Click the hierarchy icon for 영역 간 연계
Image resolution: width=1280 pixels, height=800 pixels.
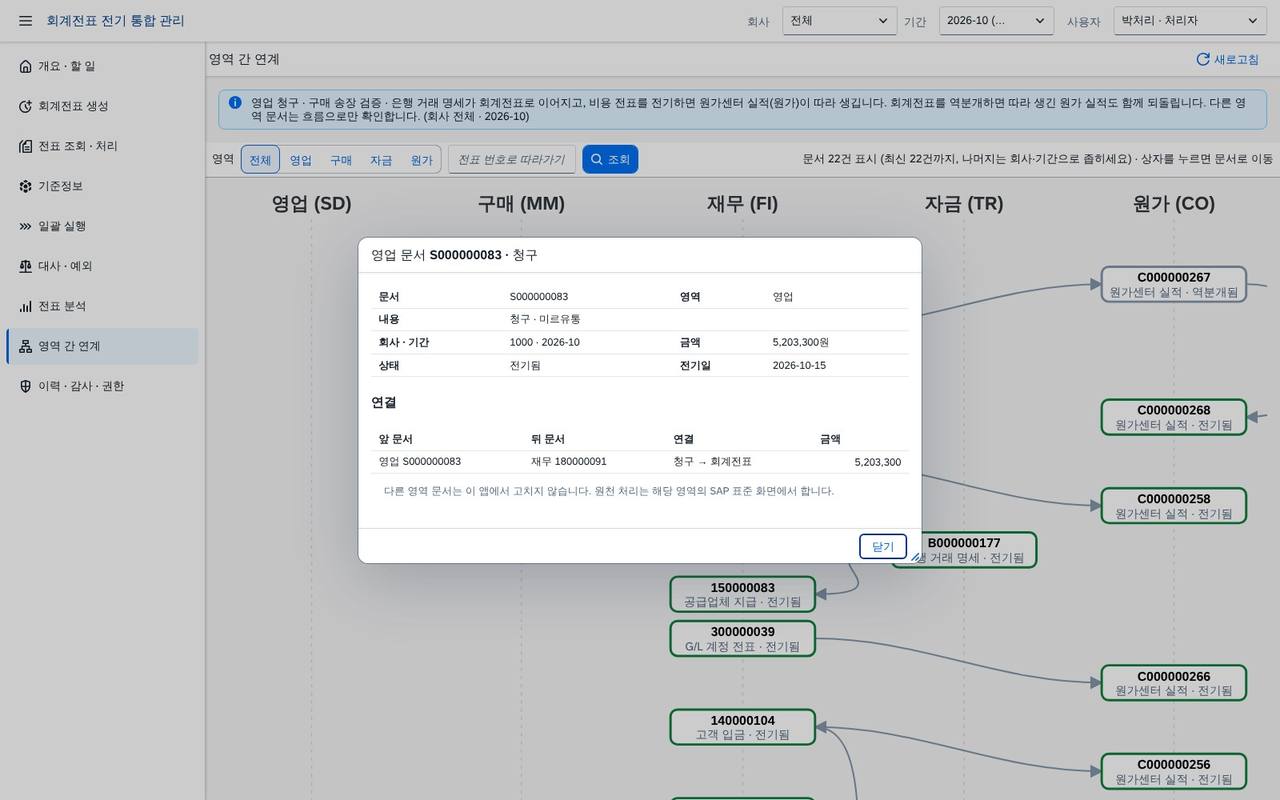point(25,346)
